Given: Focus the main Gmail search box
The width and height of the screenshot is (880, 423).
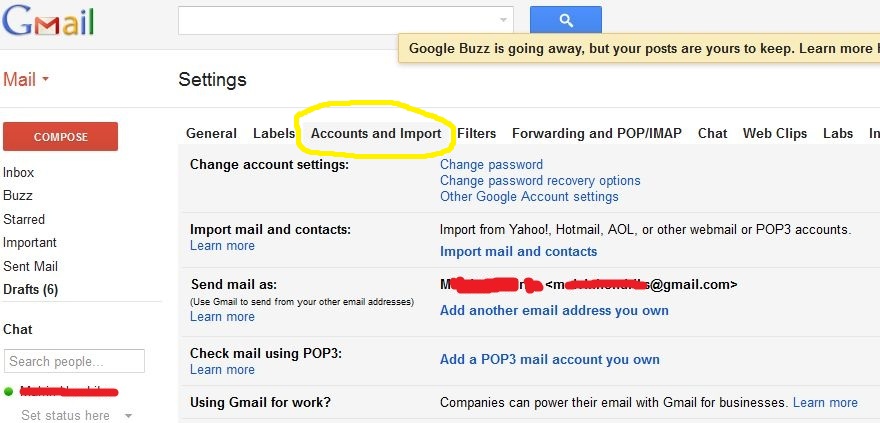Looking at the screenshot, I should (338, 20).
